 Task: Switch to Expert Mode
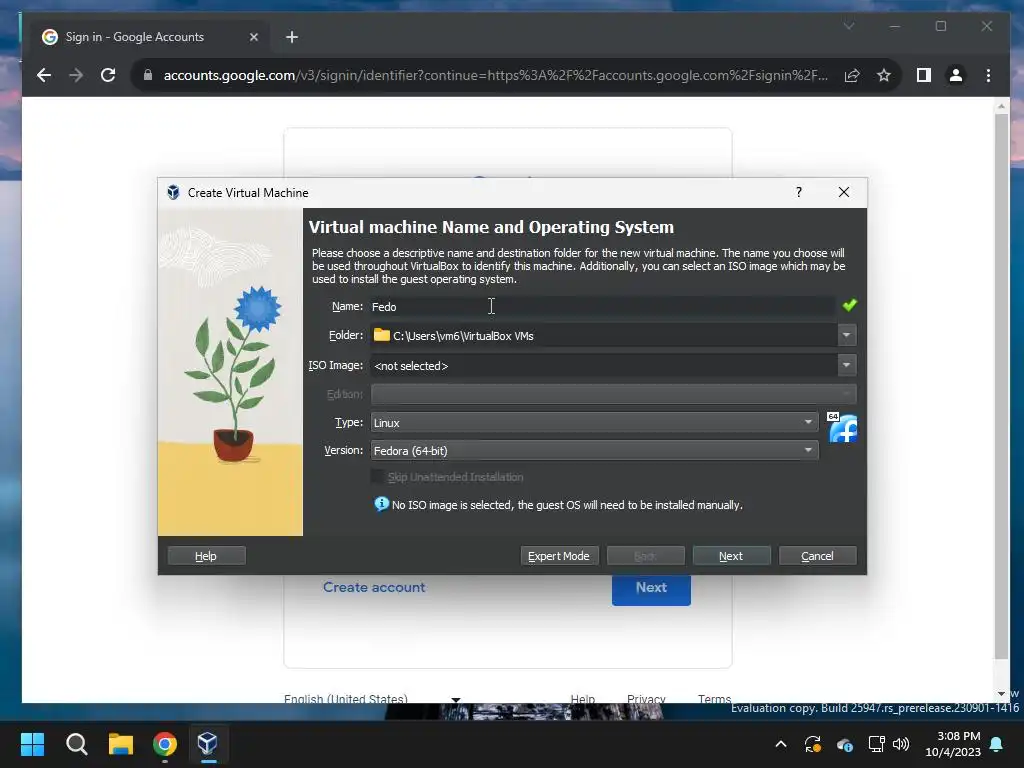pyautogui.click(x=559, y=556)
